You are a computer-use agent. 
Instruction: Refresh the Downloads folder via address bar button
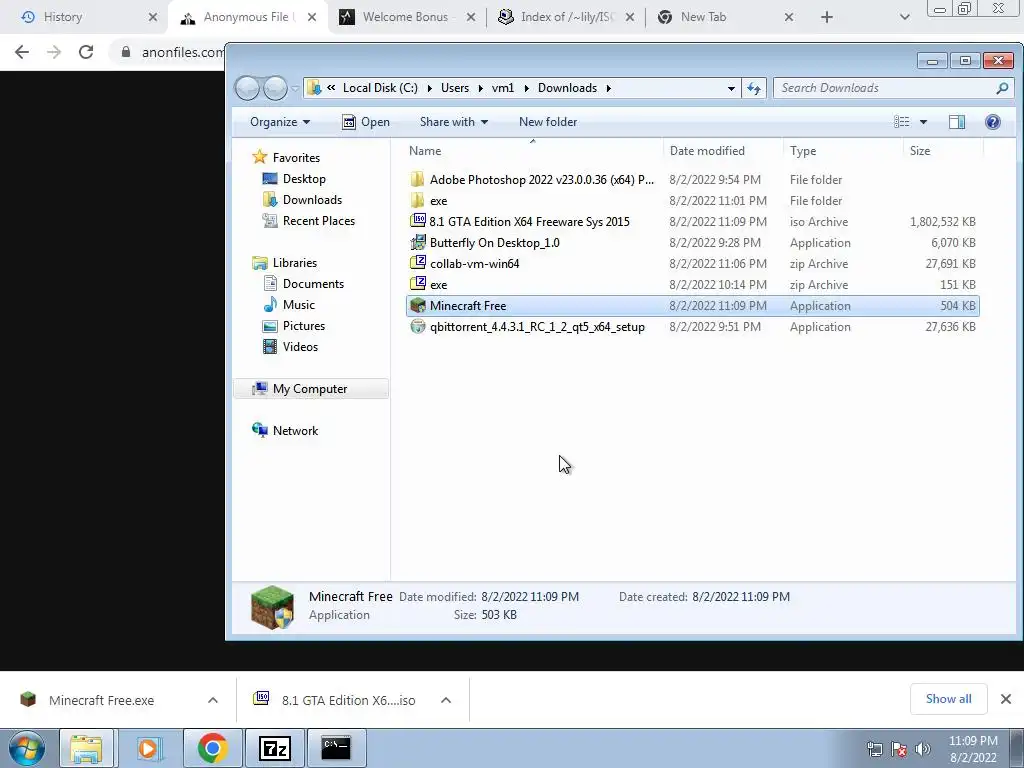(754, 88)
